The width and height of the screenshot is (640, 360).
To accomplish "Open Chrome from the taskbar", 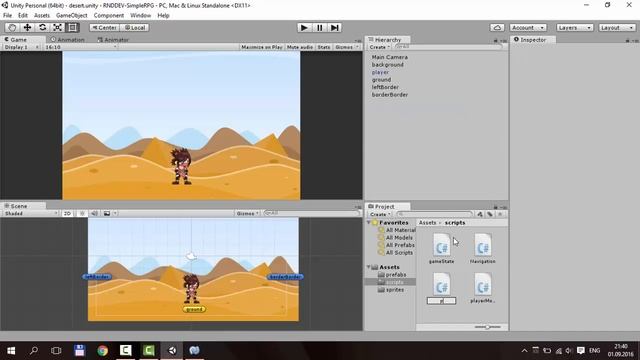I will (102, 351).
